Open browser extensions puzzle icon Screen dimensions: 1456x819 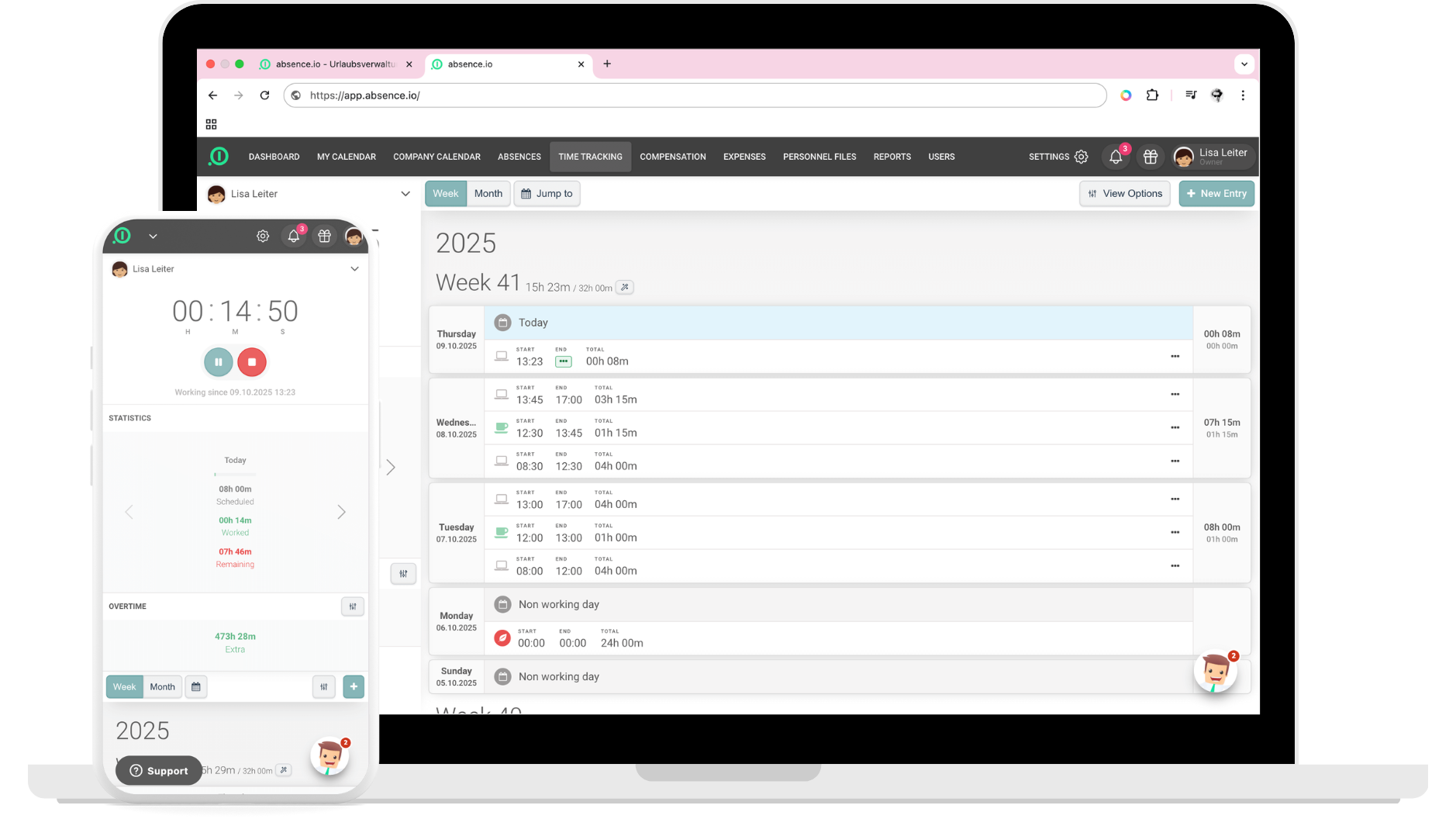[1152, 95]
